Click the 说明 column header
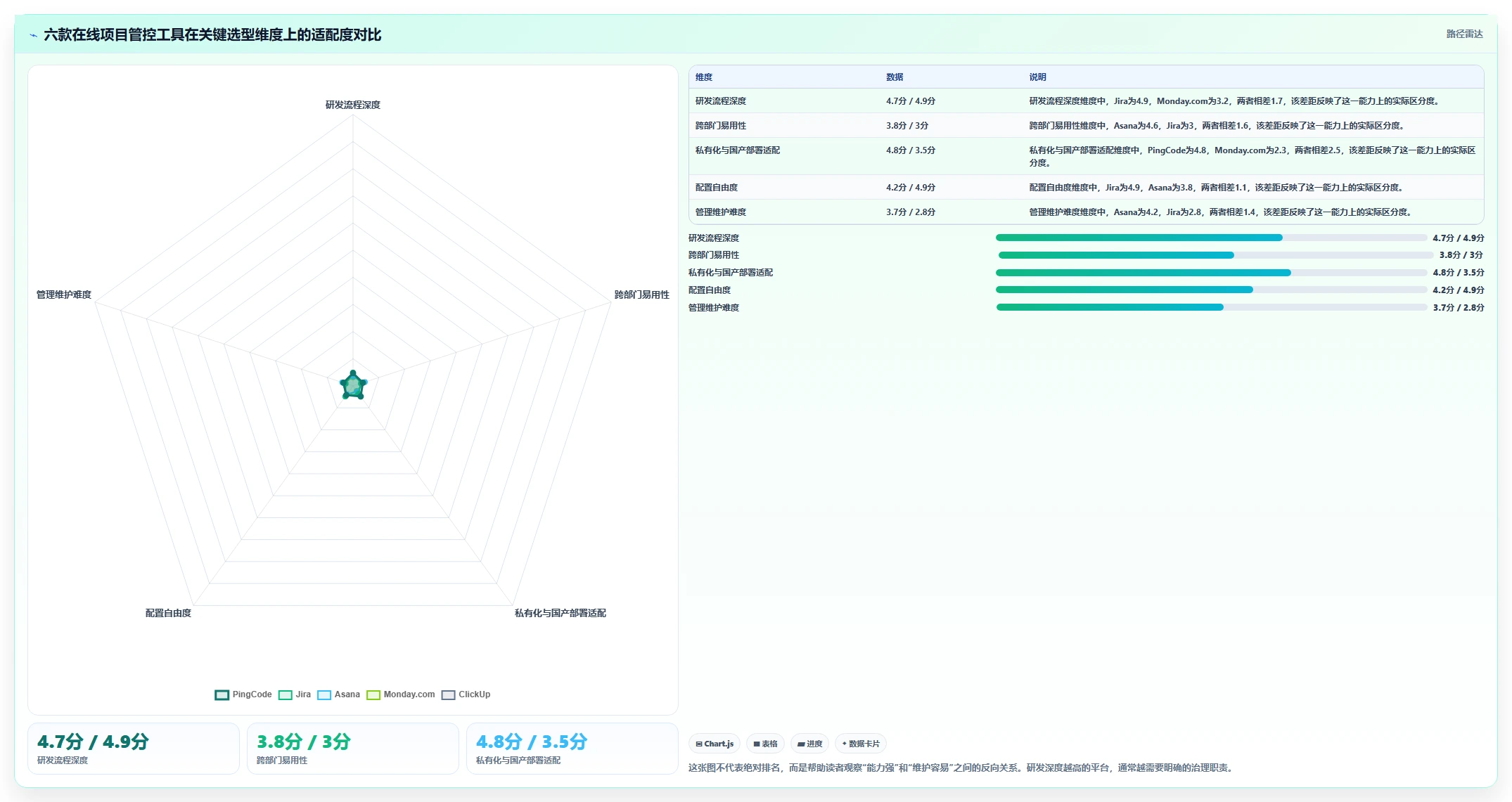This screenshot has height=802, width=1512. coord(1037,77)
